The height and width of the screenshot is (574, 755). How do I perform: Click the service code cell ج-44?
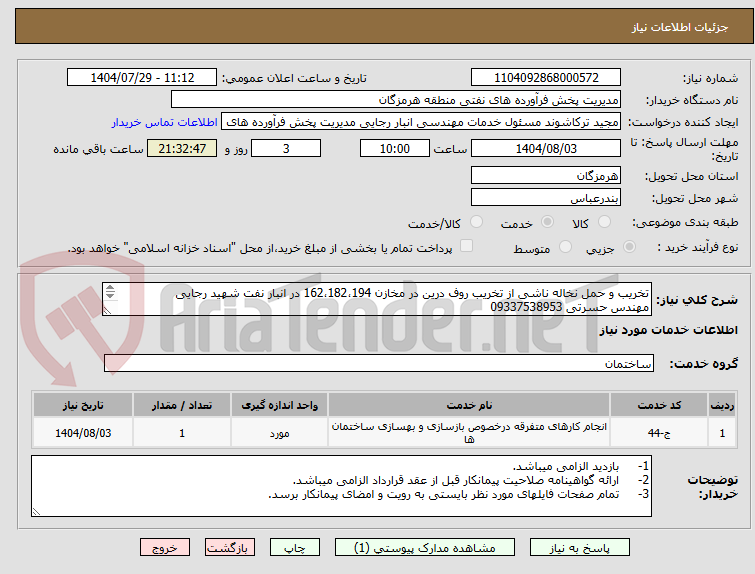tap(659, 433)
